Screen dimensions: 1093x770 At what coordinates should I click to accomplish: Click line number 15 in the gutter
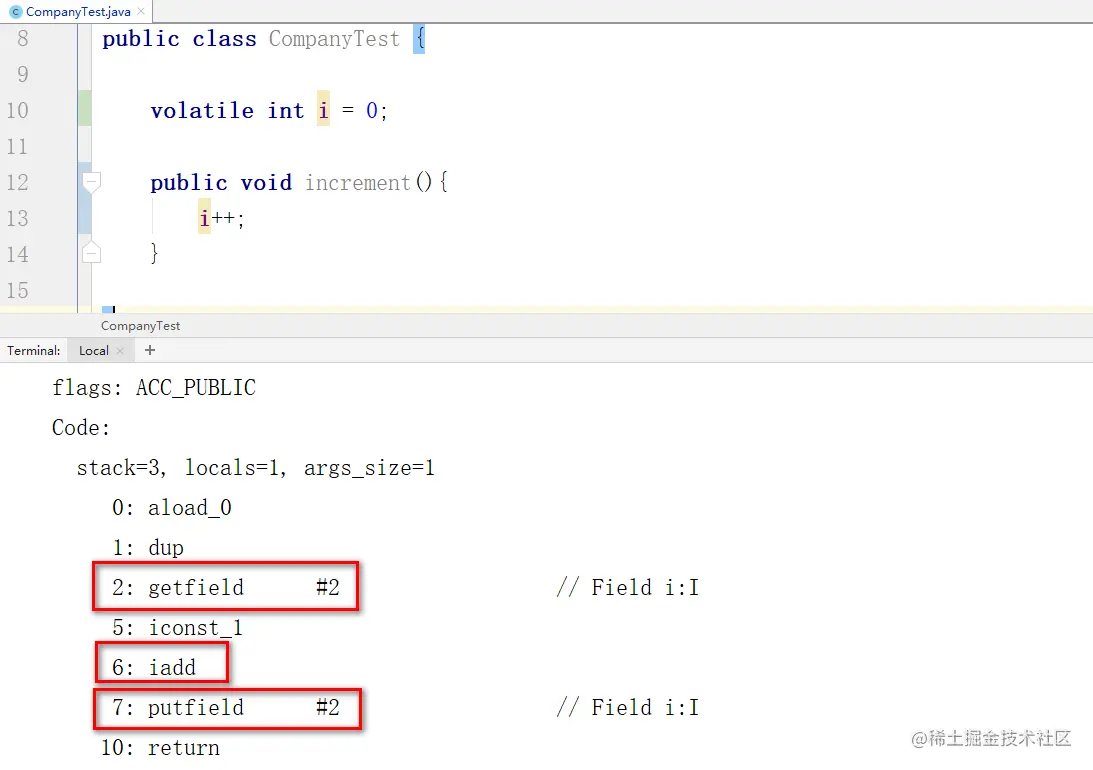click(17, 290)
